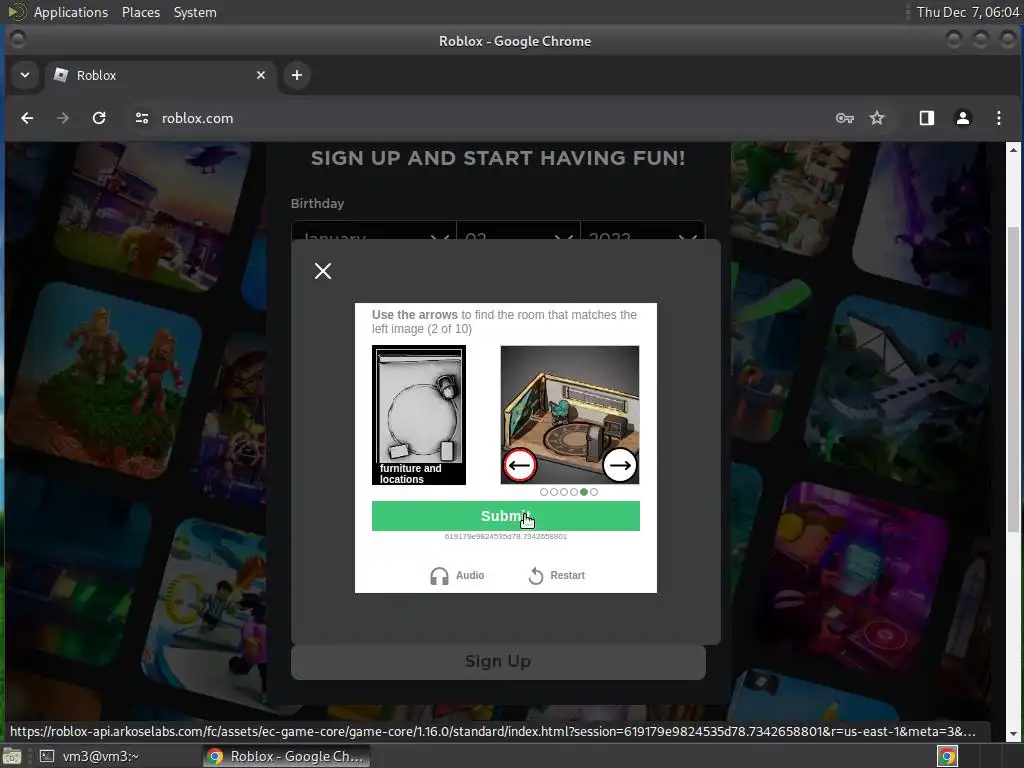Click the browser forward arrow

(x=63, y=118)
